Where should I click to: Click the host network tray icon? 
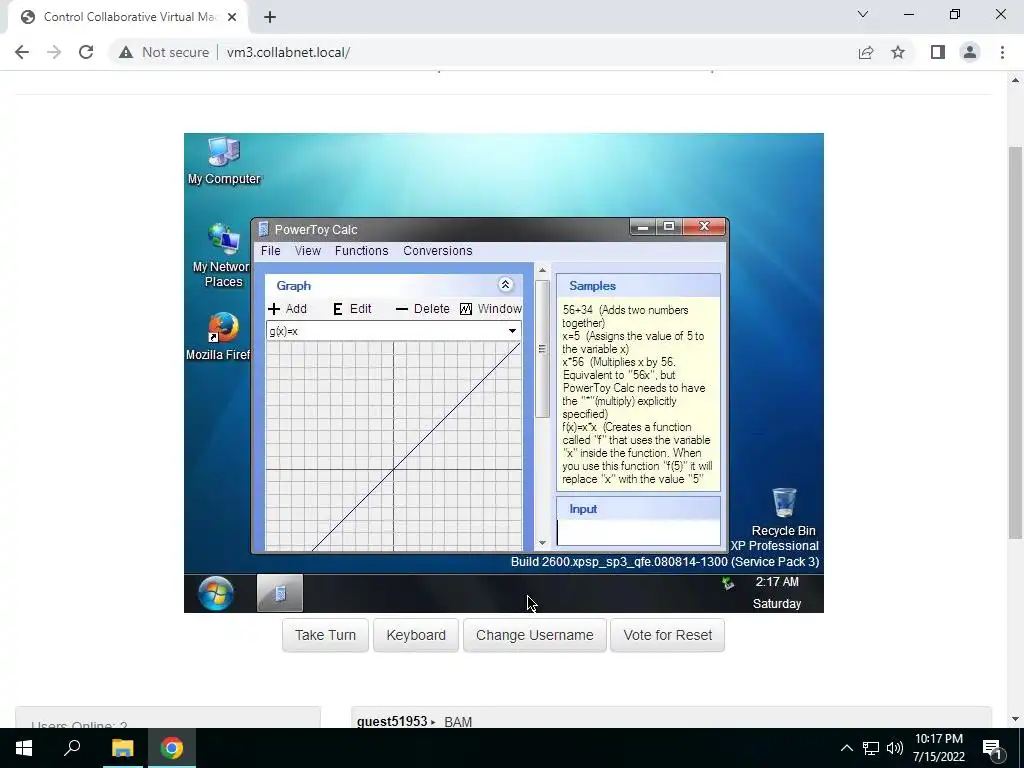click(x=871, y=748)
